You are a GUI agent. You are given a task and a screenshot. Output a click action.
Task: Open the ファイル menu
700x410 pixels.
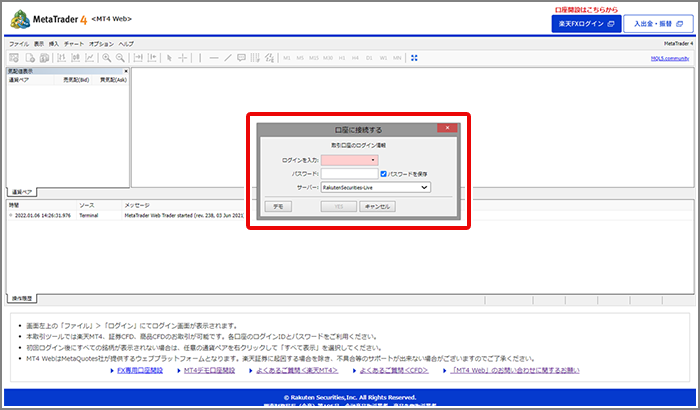click(19, 44)
